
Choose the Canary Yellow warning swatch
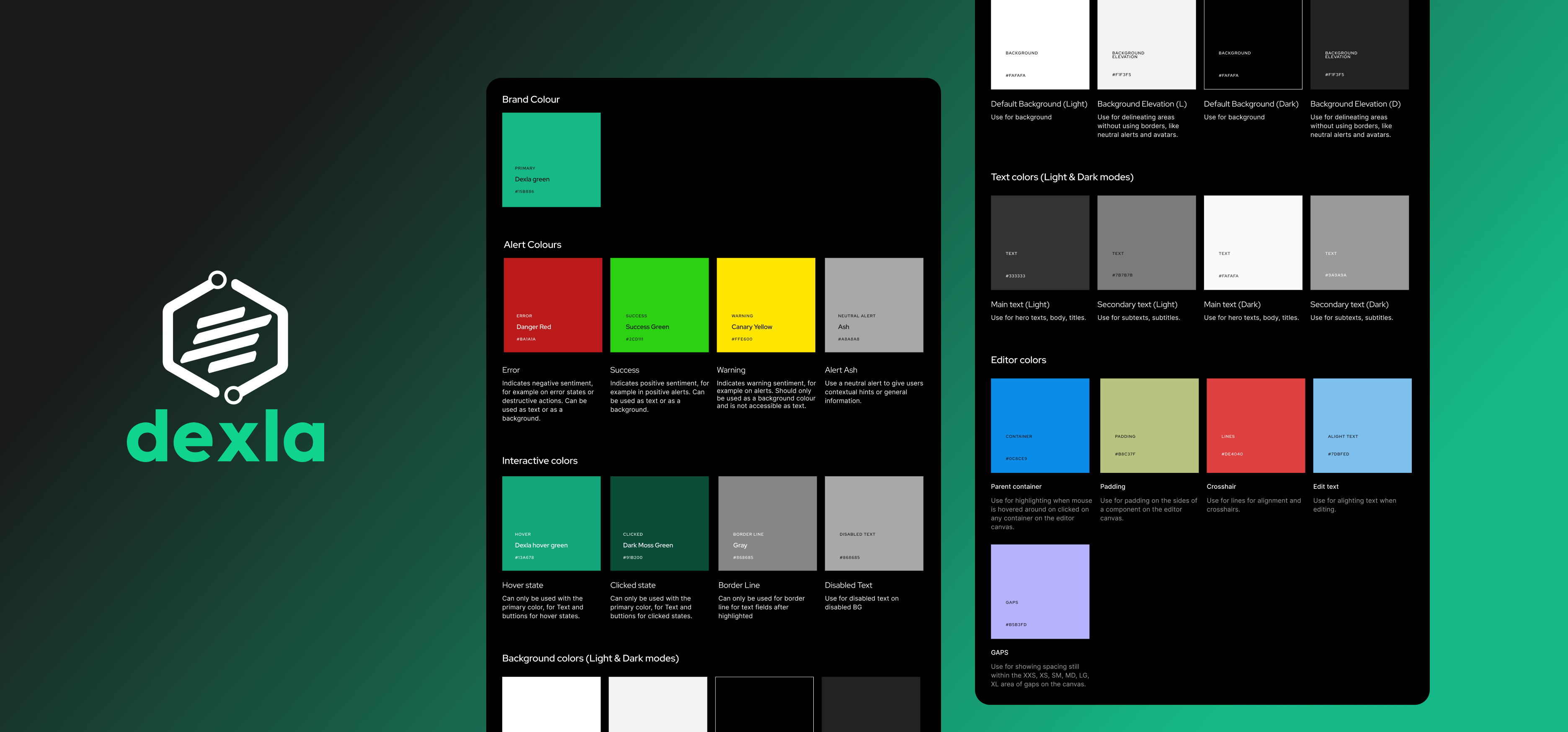tap(766, 305)
